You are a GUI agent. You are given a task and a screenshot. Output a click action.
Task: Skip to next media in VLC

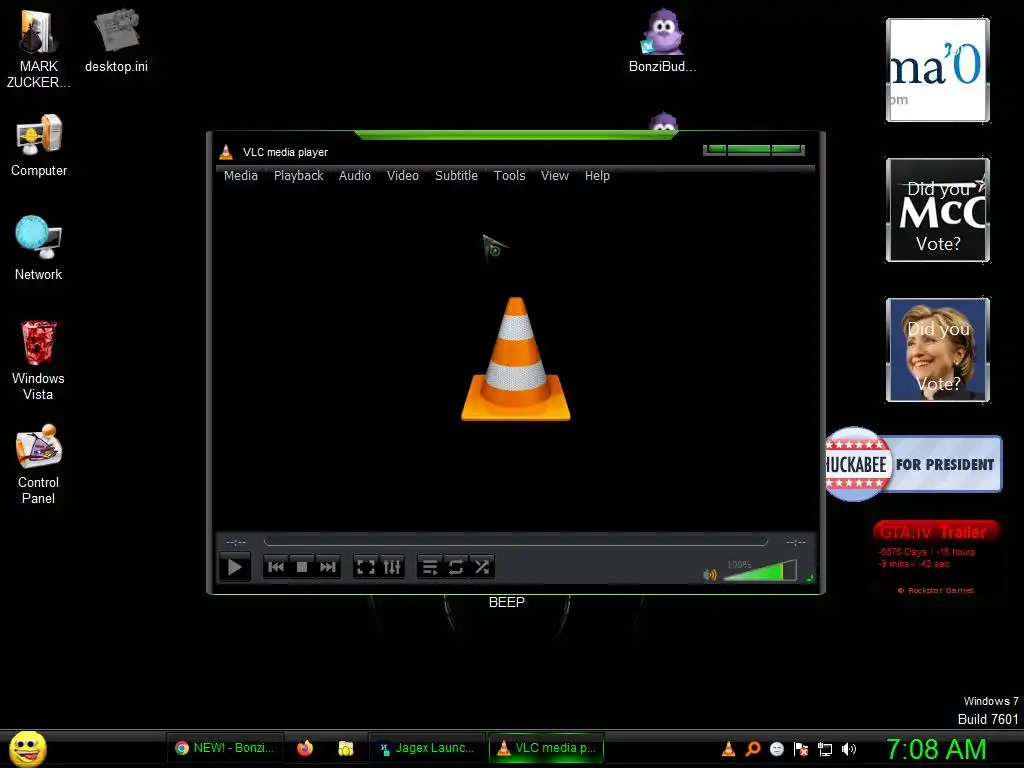tap(328, 567)
